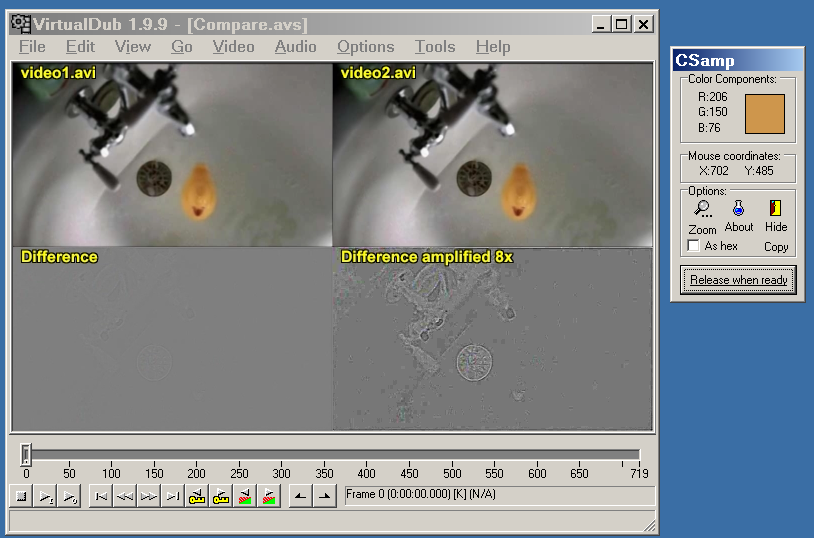Click the sampled orange color swatch
Image resolution: width=814 pixels, height=538 pixels.
pyautogui.click(x=765, y=114)
